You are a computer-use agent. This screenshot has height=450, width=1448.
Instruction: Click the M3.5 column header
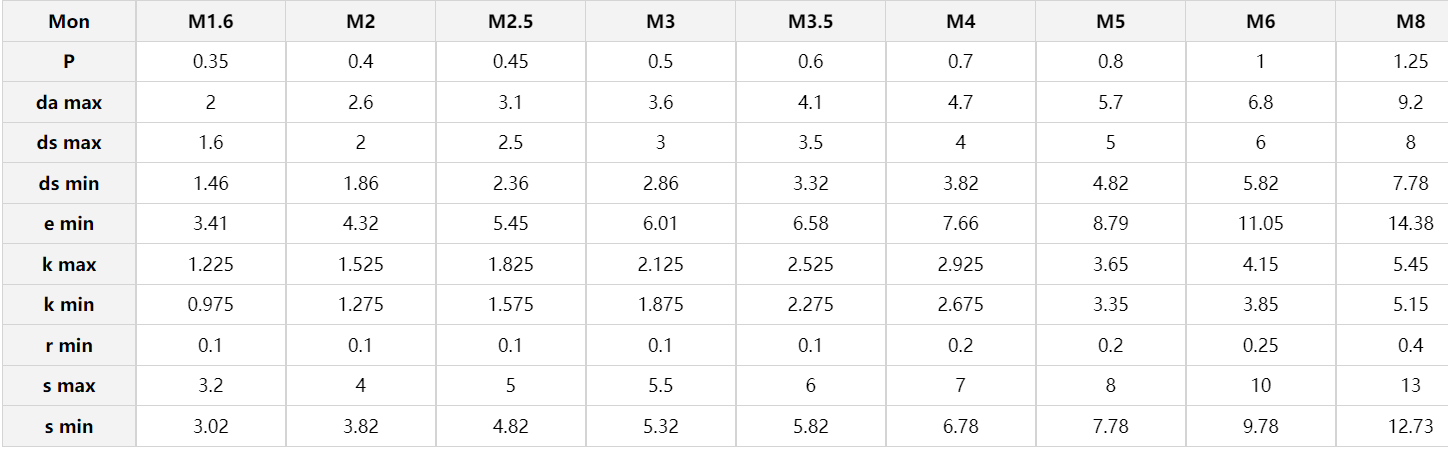810,22
